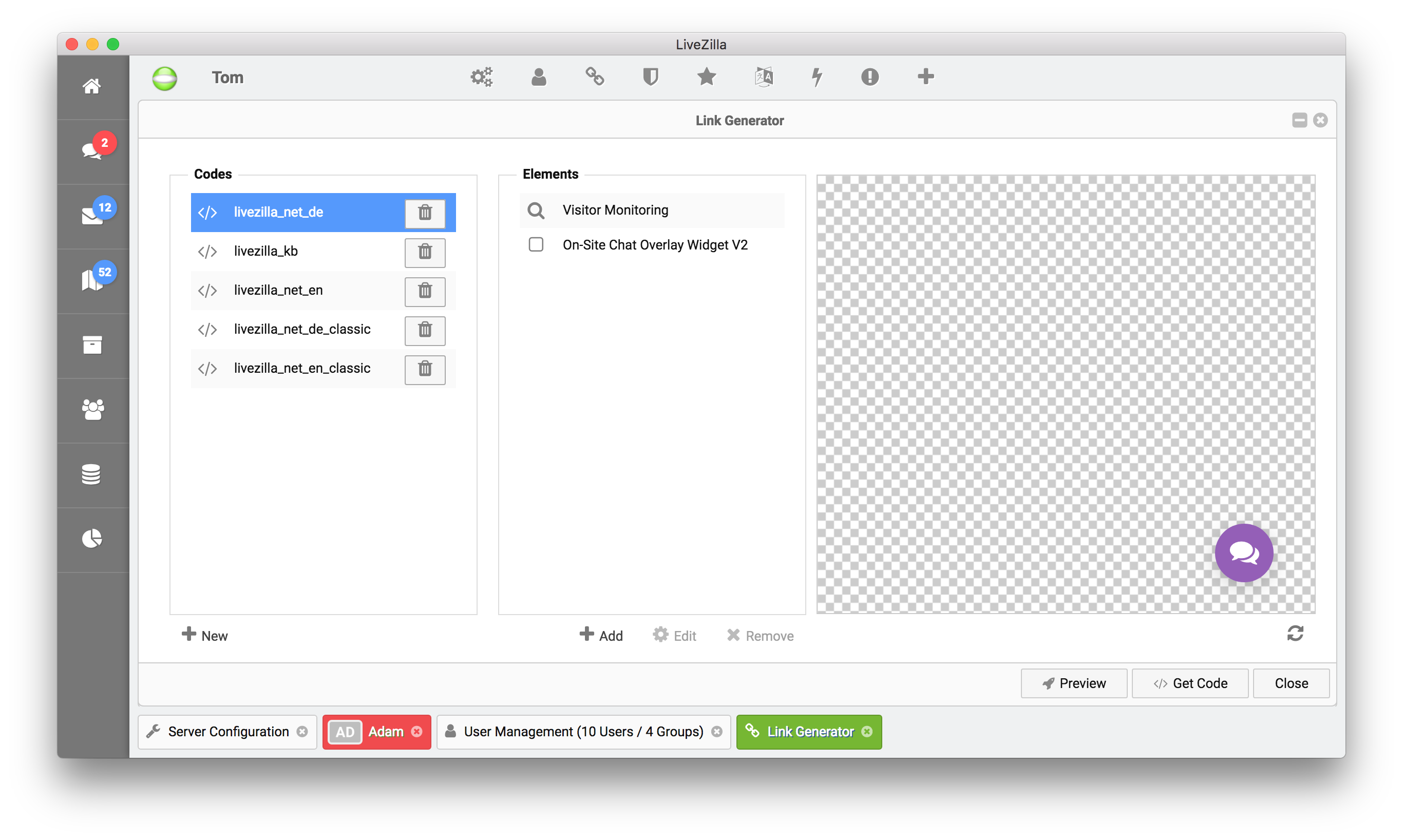Switch to the Server Configuration tab

tap(228, 732)
